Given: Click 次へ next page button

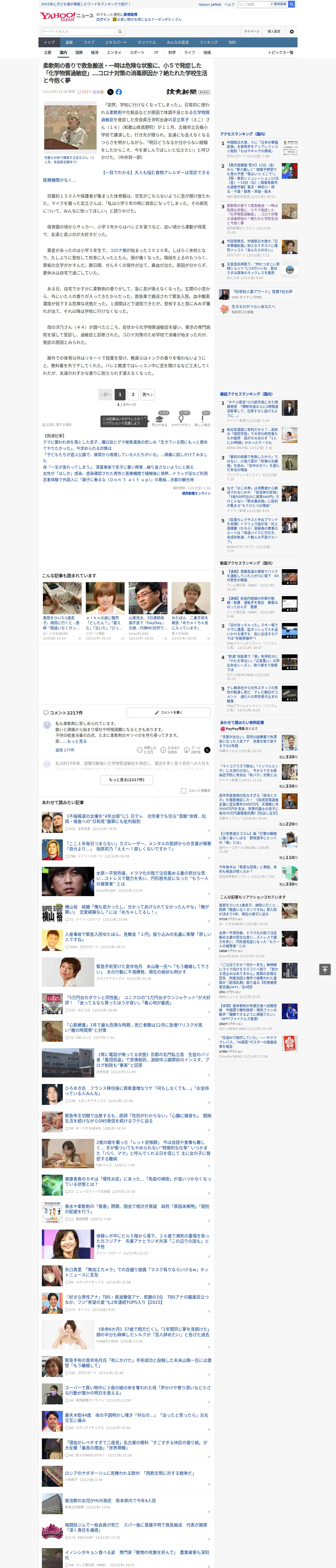Looking at the screenshot, I should 147,394.
